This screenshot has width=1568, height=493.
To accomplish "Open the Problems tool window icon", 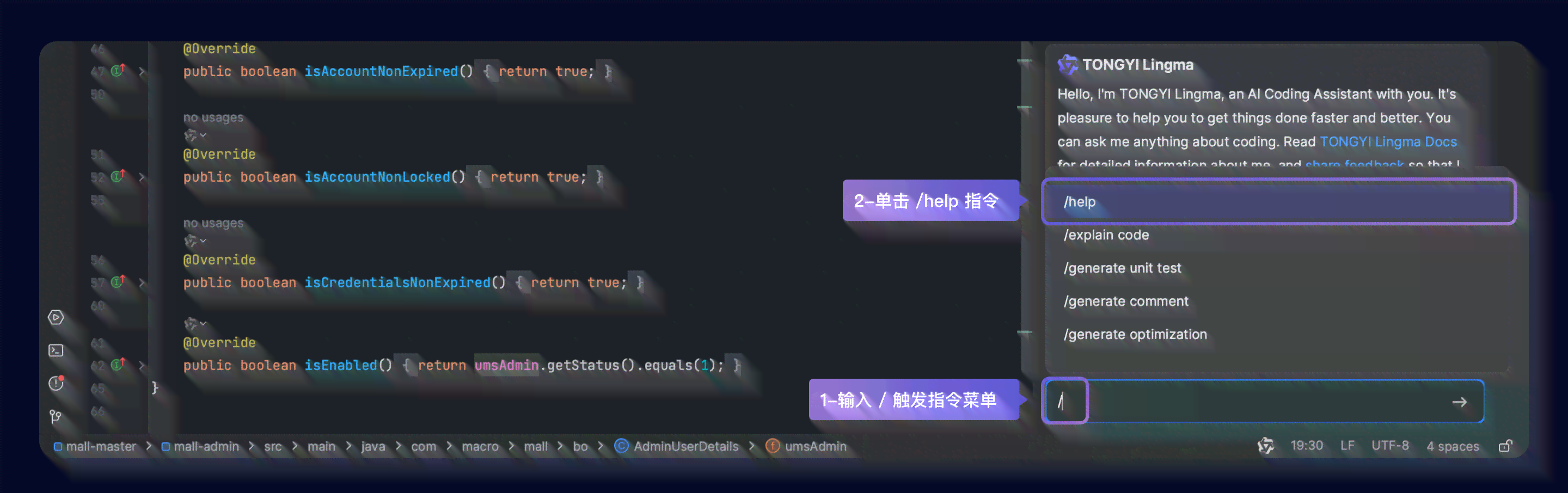I will coord(56,384).
